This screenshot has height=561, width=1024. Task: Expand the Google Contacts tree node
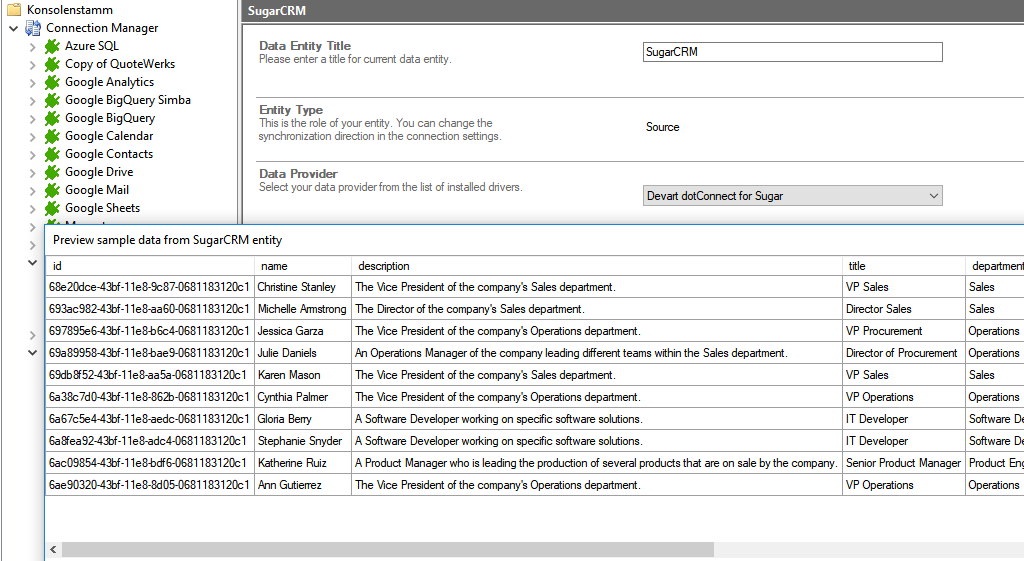point(32,155)
